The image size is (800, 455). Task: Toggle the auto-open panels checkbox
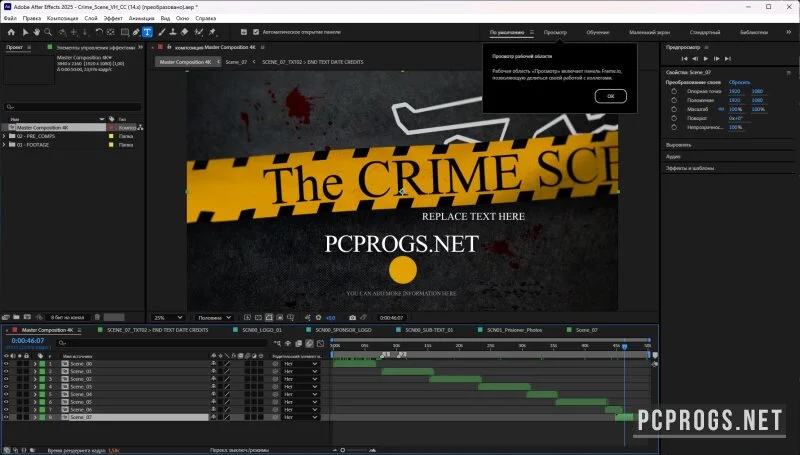256,32
